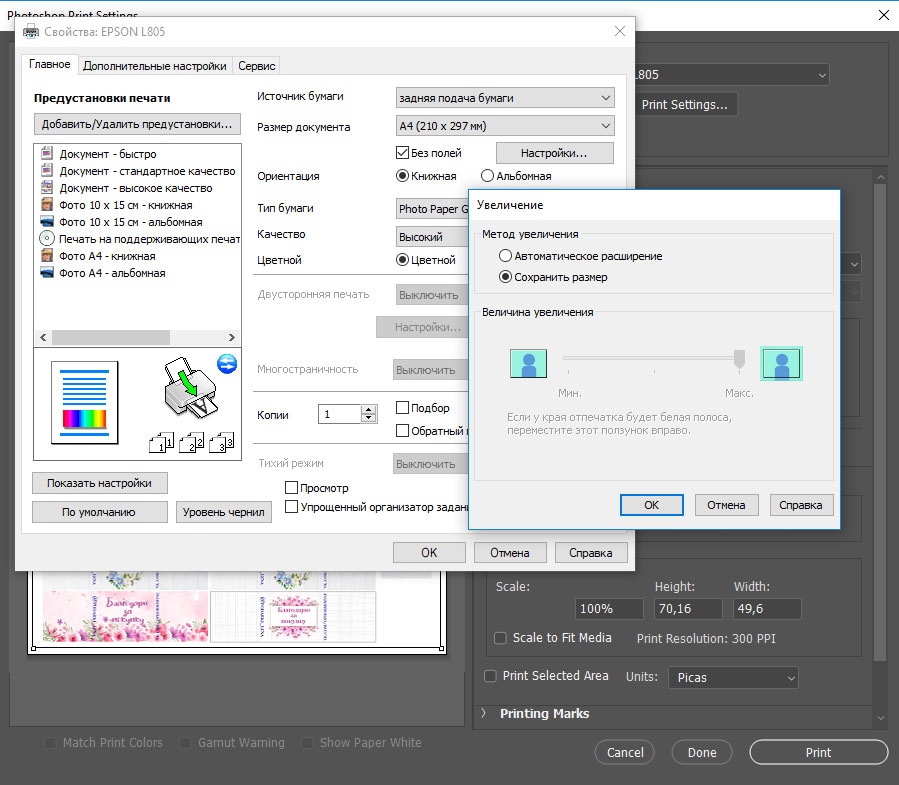The height and width of the screenshot is (785, 899).
Task: Click the "Фото A4 - альбомная" preset icon
Action: coord(47,272)
